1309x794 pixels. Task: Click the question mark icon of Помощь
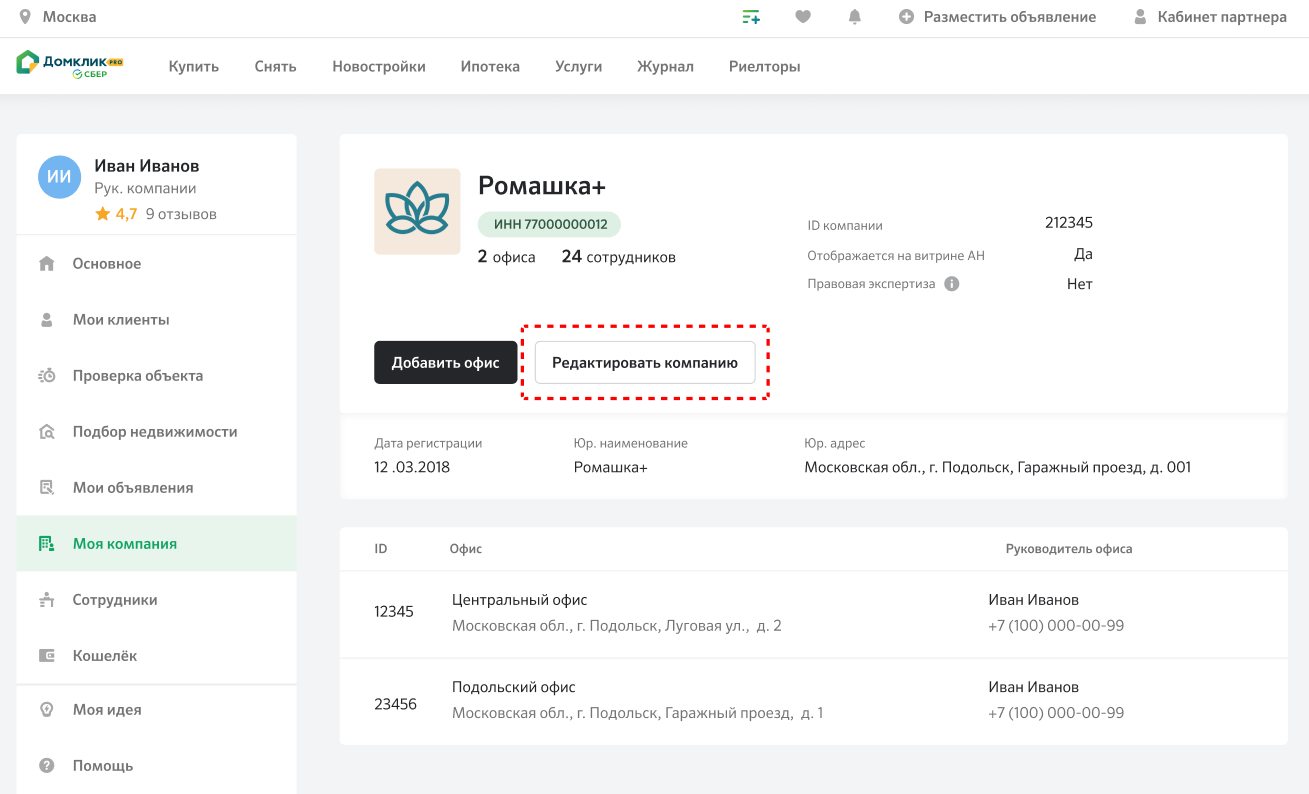[x=46, y=766]
